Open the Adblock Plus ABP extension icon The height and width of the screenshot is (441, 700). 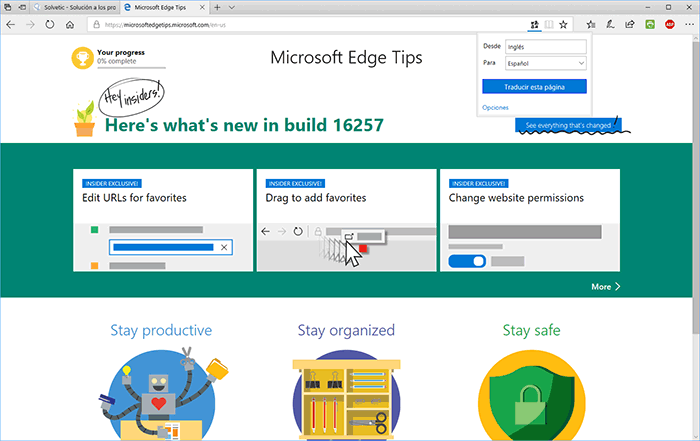point(670,25)
